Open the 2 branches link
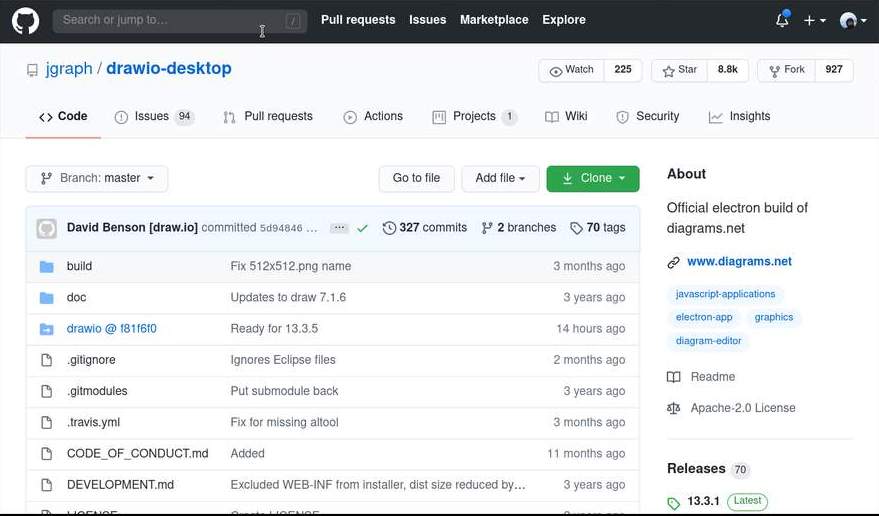 tap(519, 228)
